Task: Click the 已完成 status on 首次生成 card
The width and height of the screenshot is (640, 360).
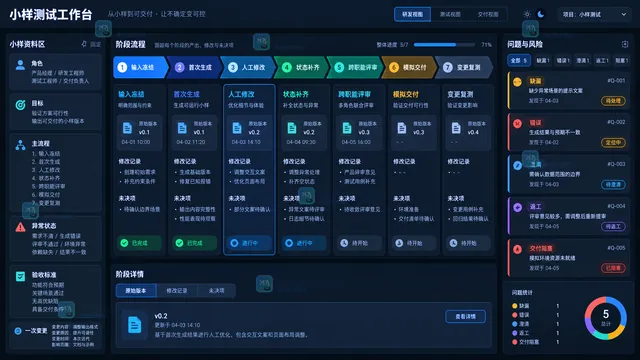Action: 194,243
